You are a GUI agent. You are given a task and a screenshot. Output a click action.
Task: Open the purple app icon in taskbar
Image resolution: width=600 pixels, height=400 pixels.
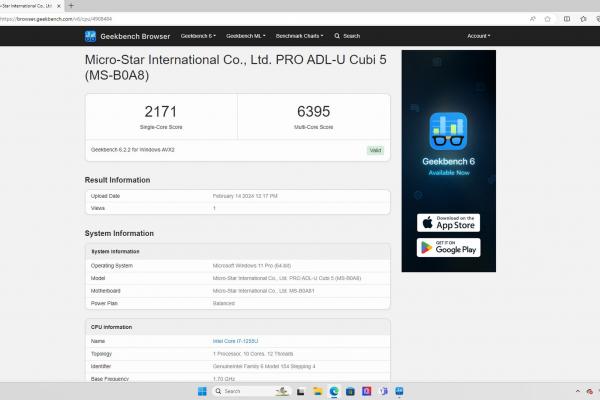pyautogui.click(x=367, y=391)
